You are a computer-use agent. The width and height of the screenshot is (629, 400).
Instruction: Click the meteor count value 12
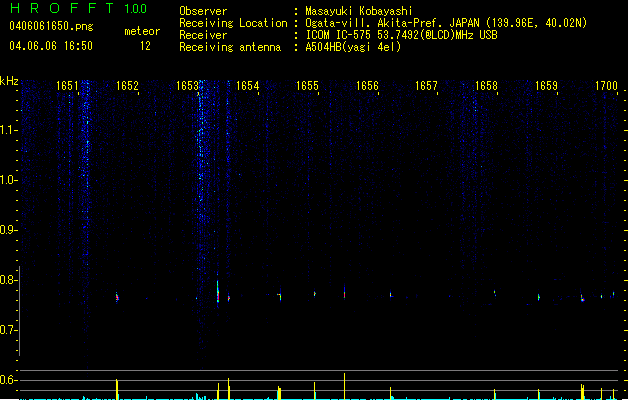[145, 46]
